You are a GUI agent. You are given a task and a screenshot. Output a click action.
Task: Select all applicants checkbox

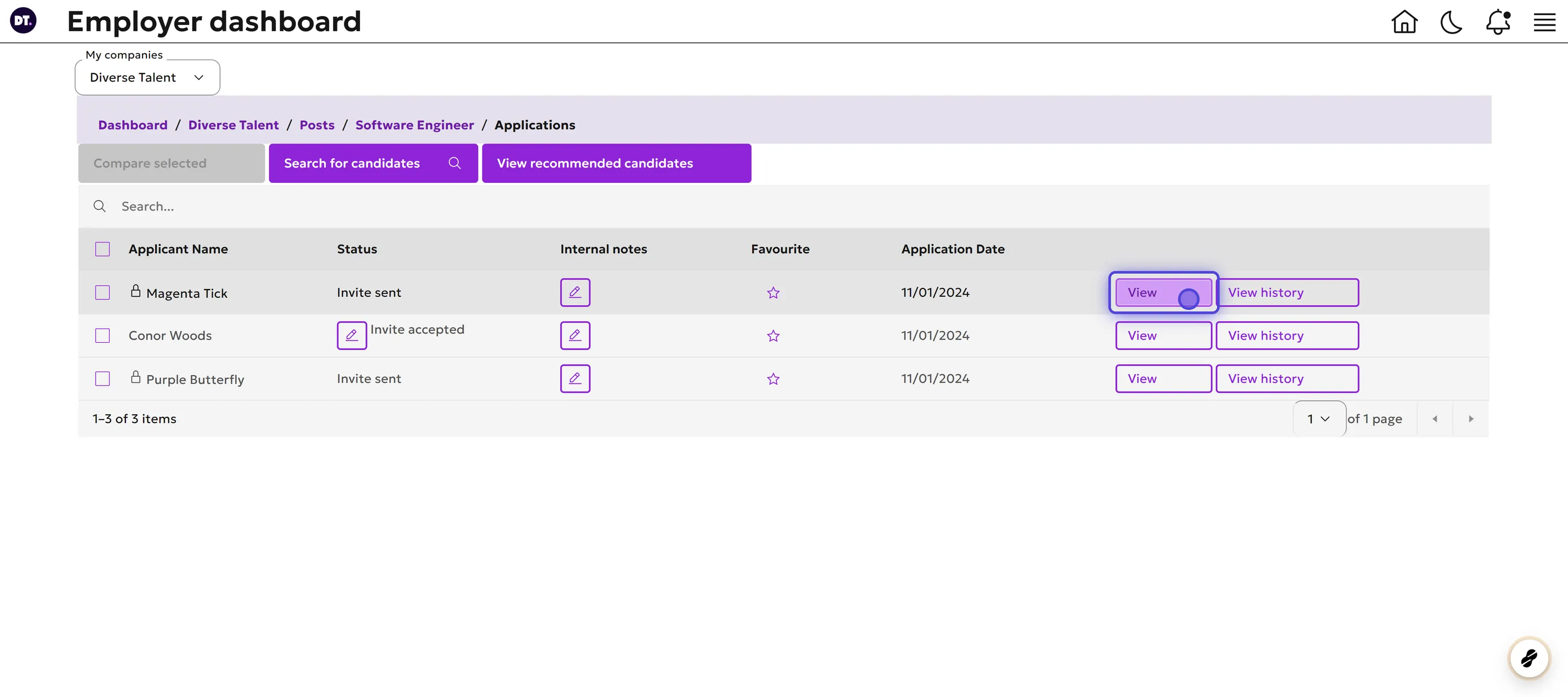(x=102, y=249)
